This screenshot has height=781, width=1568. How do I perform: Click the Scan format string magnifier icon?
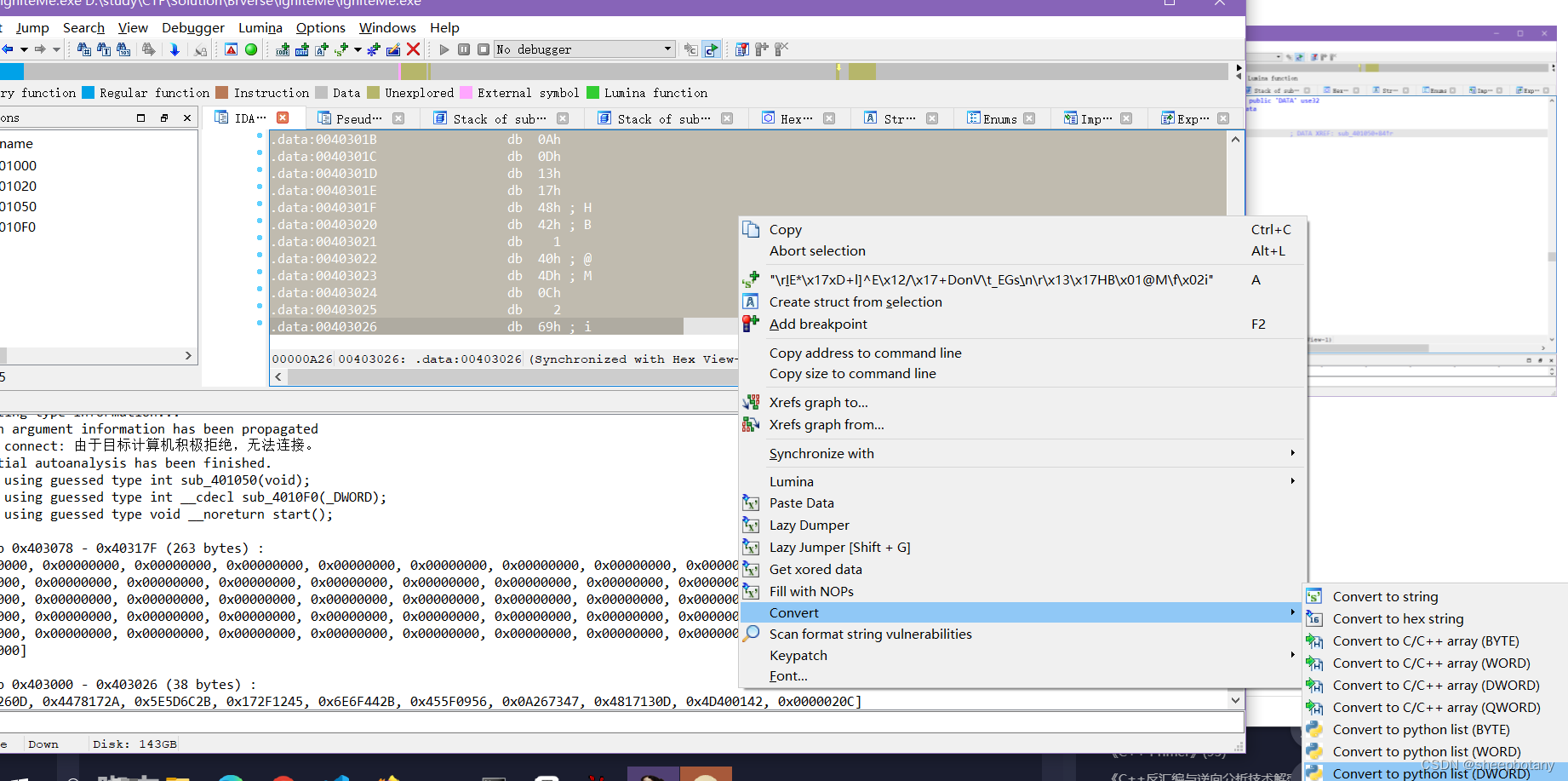751,634
